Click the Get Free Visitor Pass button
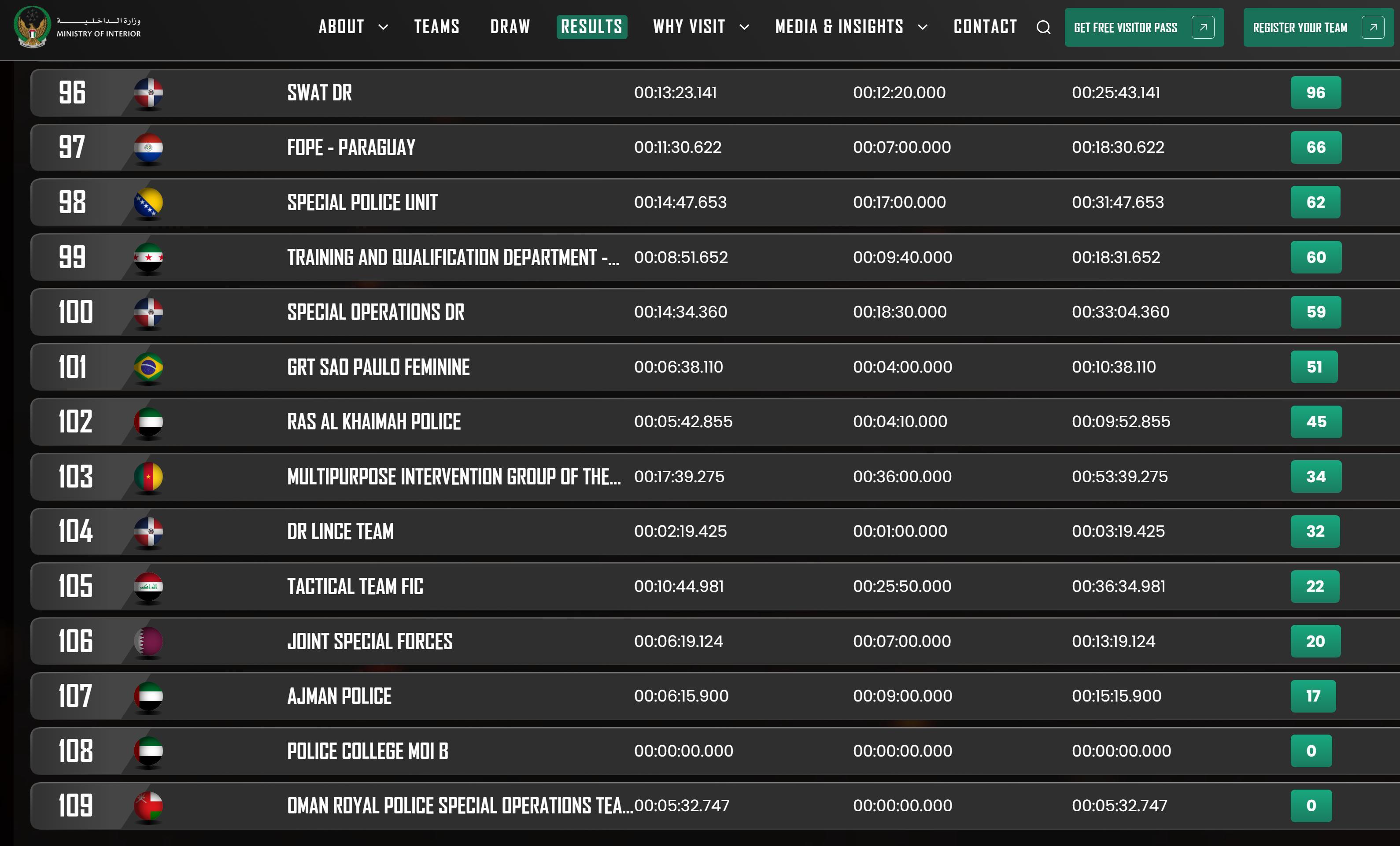1400x846 pixels. [x=1125, y=27]
